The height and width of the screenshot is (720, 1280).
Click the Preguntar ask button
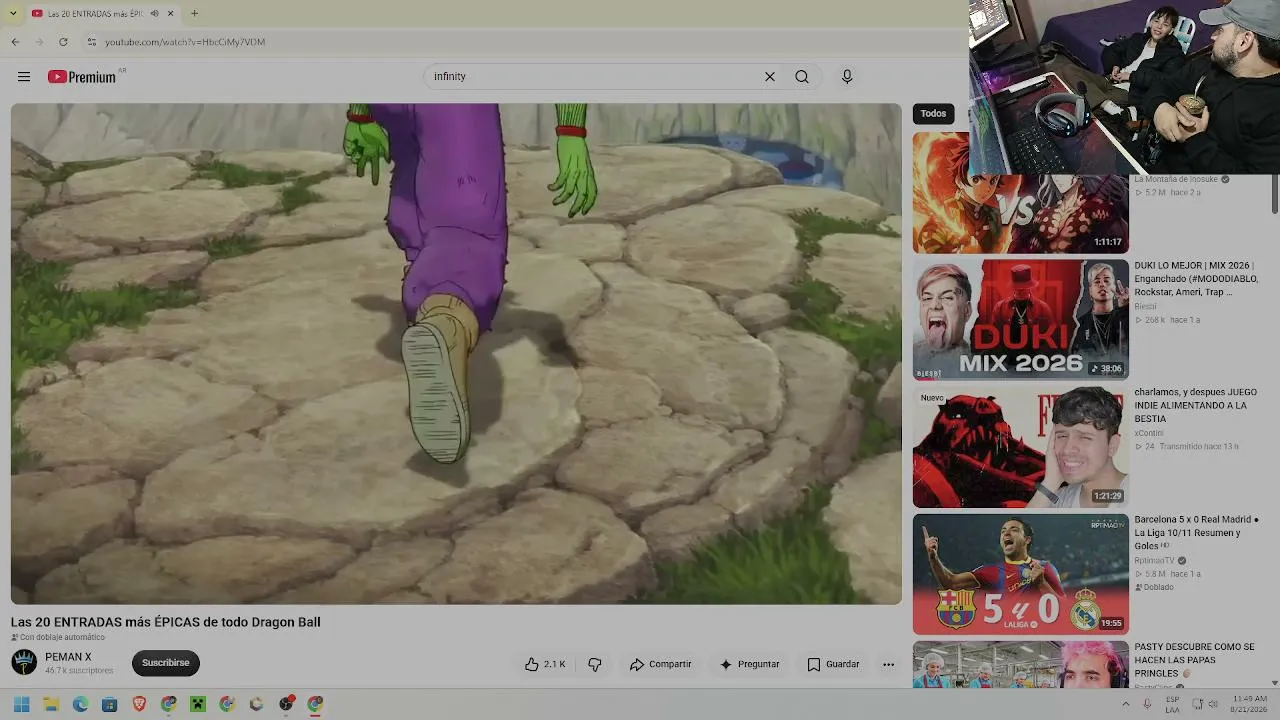tap(749, 664)
